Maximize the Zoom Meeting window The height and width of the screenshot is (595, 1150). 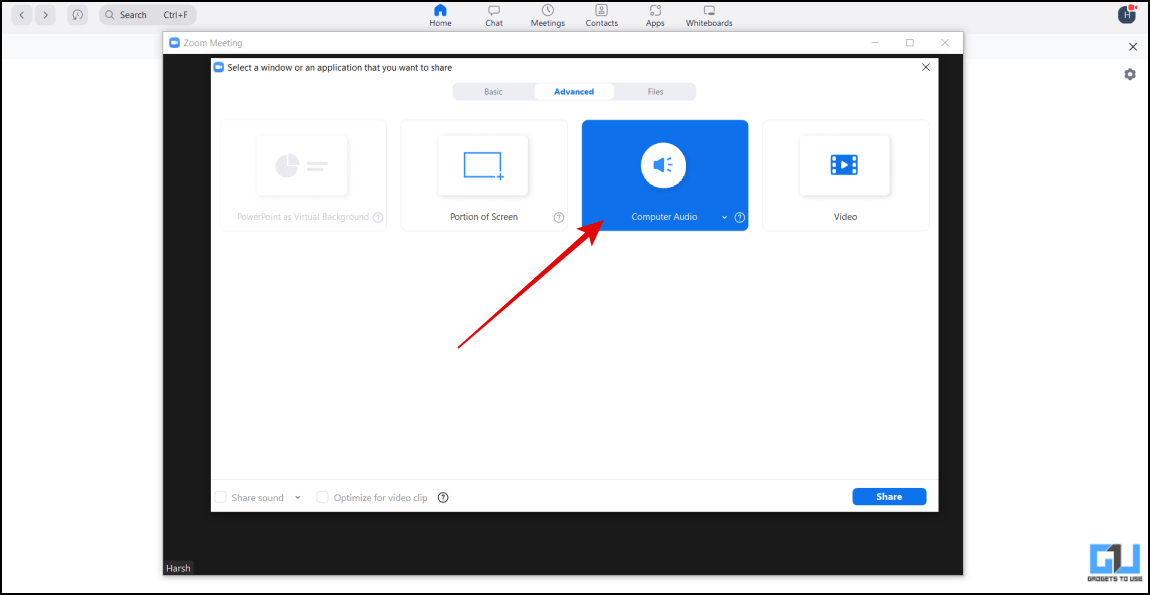tap(909, 43)
